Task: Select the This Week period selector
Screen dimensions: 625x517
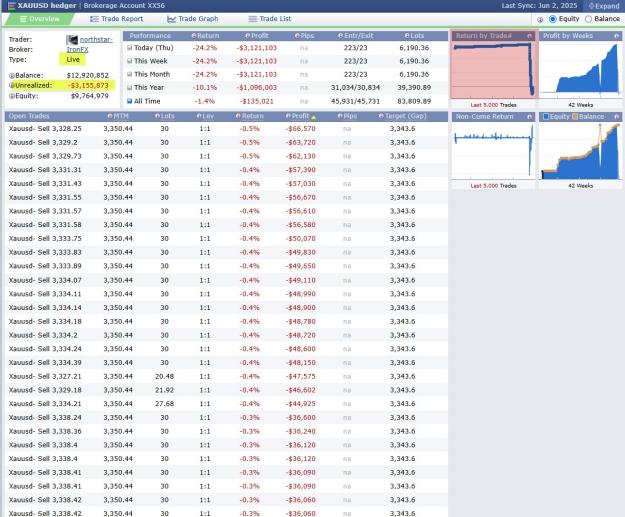Action: pyautogui.click(x=130, y=61)
